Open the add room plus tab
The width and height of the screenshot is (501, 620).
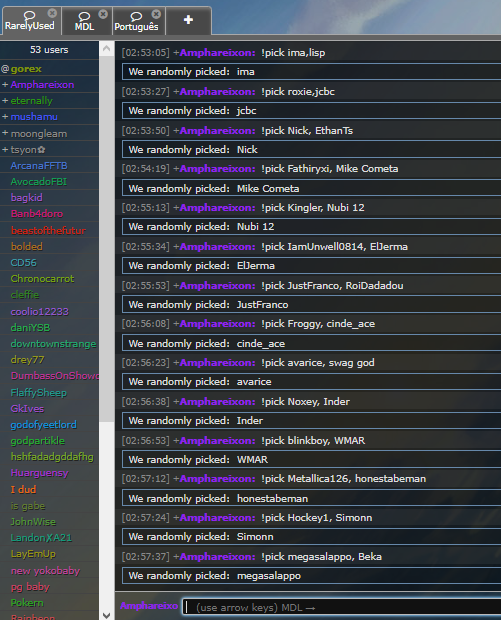pyautogui.click(x=188, y=20)
